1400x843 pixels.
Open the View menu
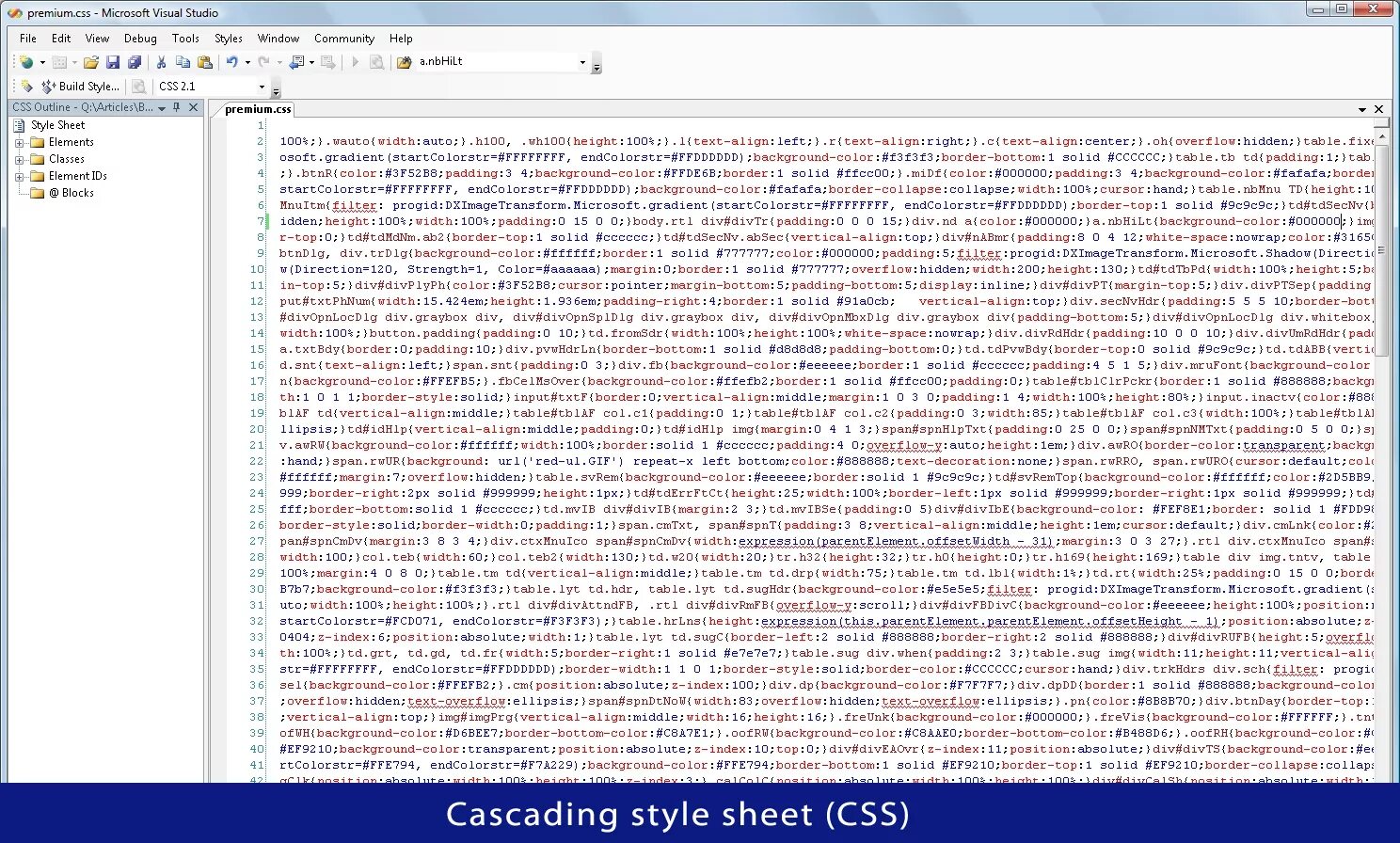[97, 39]
